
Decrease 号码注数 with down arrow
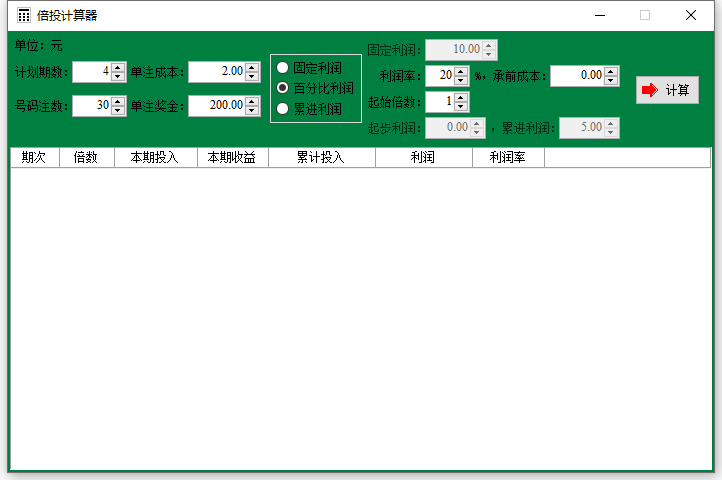point(118,111)
